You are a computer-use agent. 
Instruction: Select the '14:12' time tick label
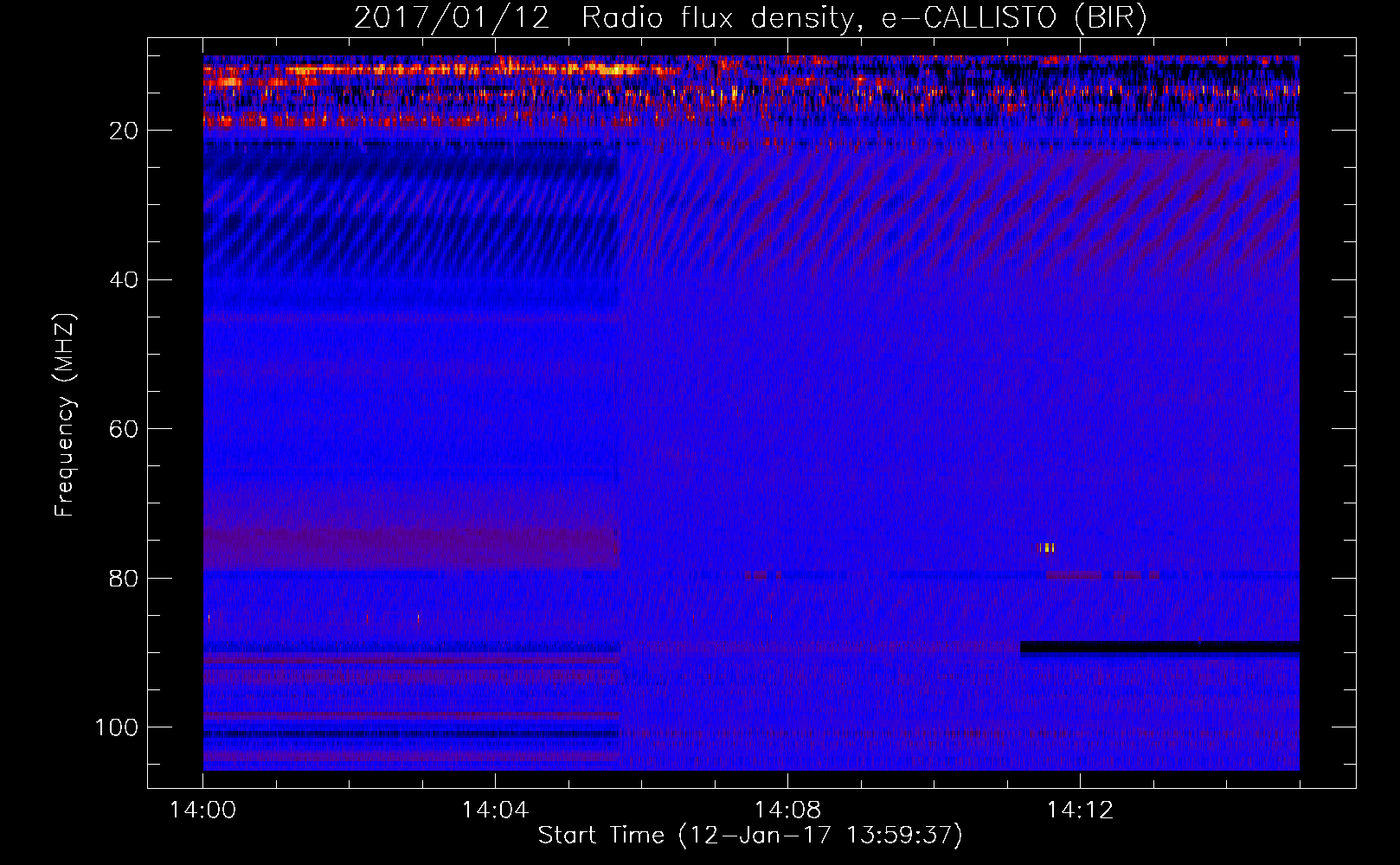(1080, 811)
